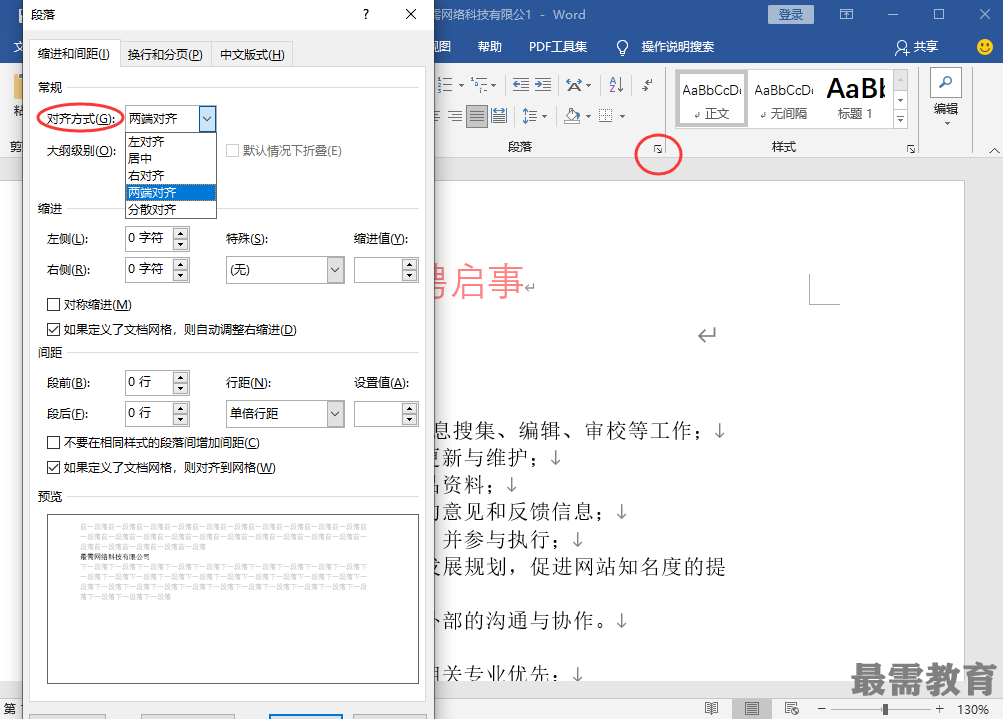Open the PDF工具集 ribbon tab

coord(558,47)
